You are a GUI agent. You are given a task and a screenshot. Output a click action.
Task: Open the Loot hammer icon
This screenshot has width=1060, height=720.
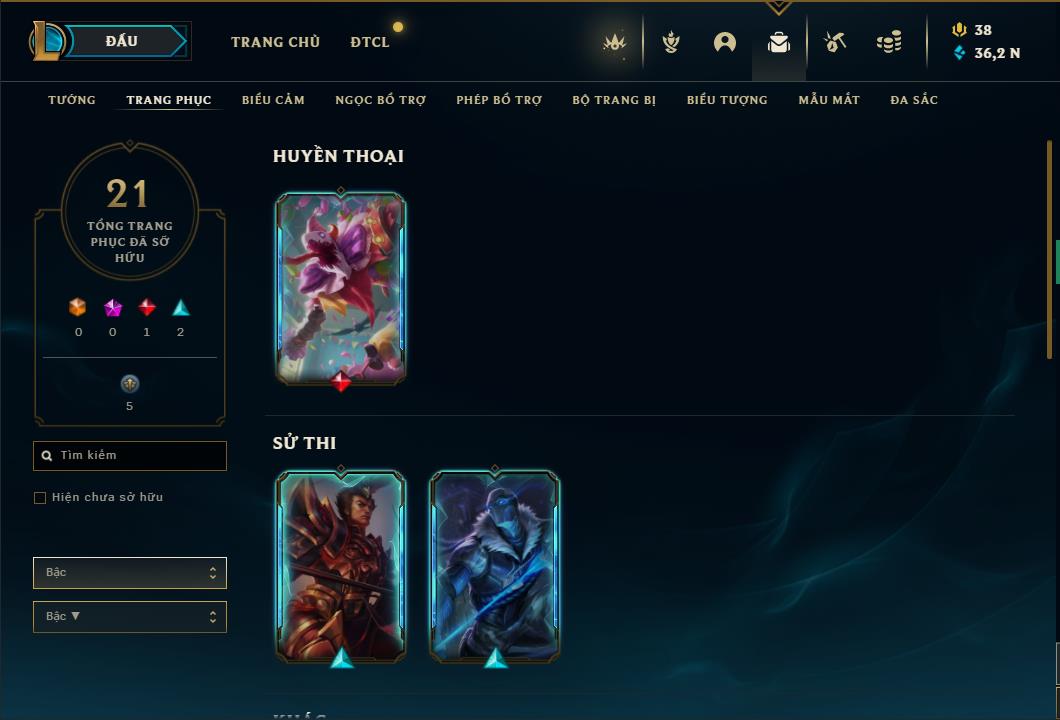click(835, 43)
